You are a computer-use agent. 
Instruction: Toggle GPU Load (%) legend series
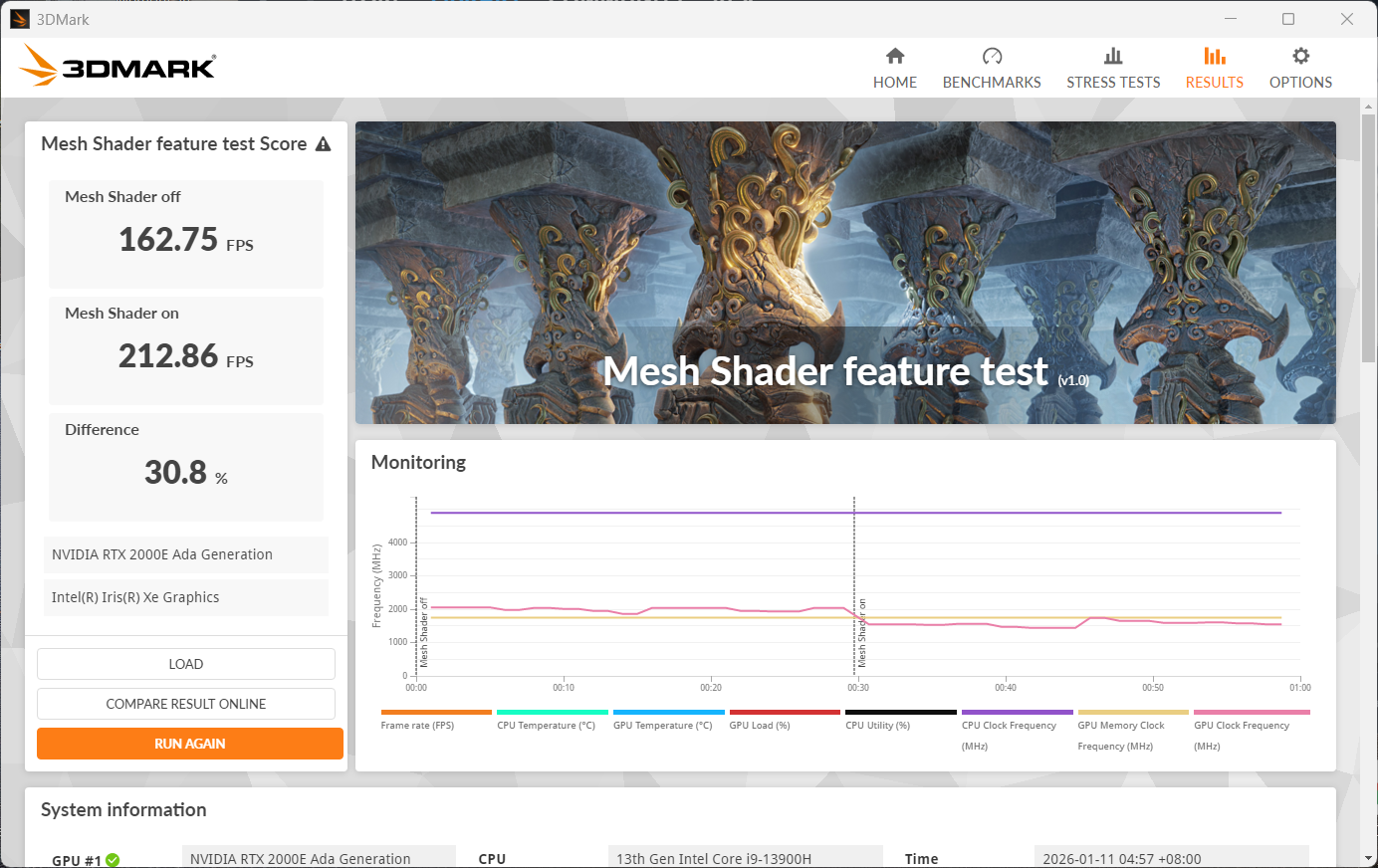(x=760, y=726)
